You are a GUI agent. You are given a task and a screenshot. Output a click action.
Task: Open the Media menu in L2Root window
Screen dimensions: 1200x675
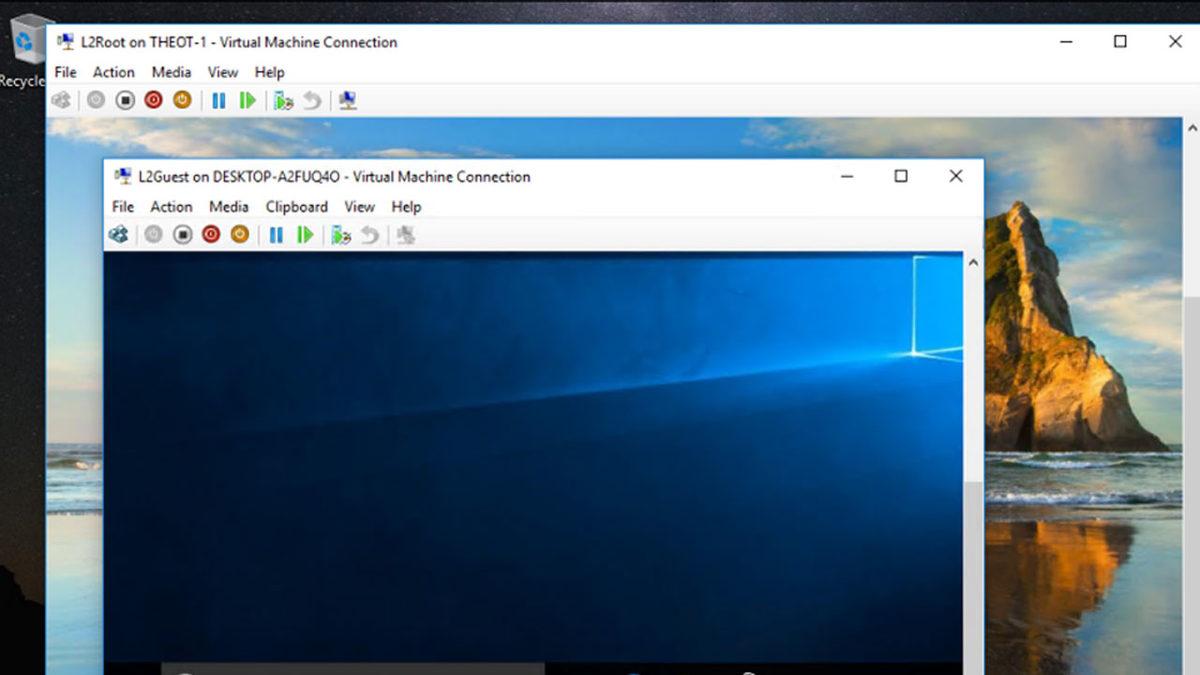(170, 72)
